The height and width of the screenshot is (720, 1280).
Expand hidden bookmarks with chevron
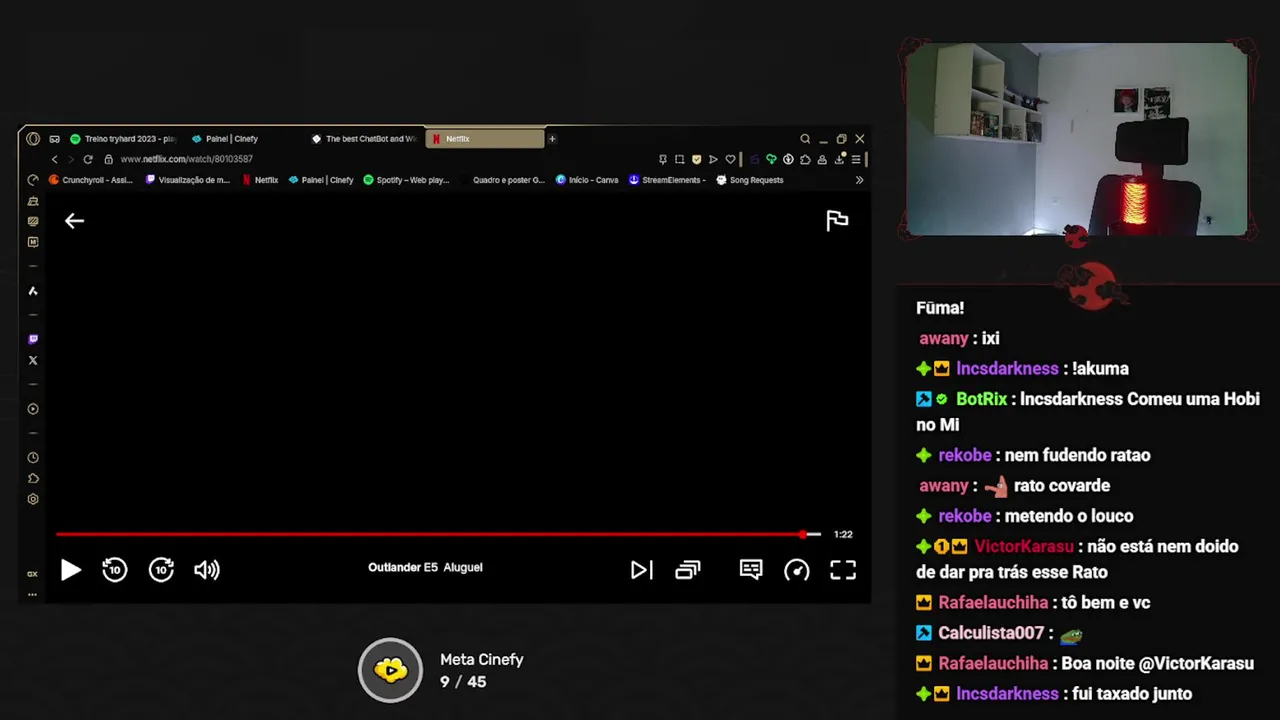859,180
